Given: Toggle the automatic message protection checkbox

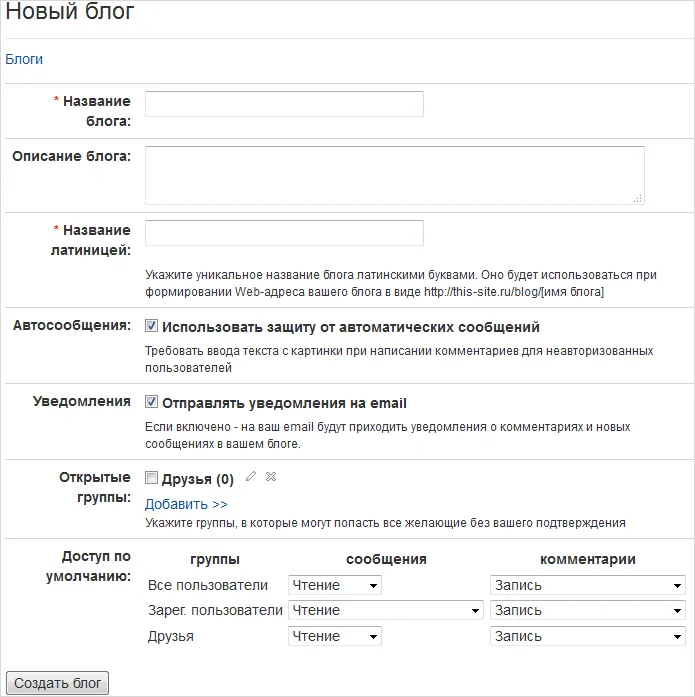Looking at the screenshot, I should 152,326.
